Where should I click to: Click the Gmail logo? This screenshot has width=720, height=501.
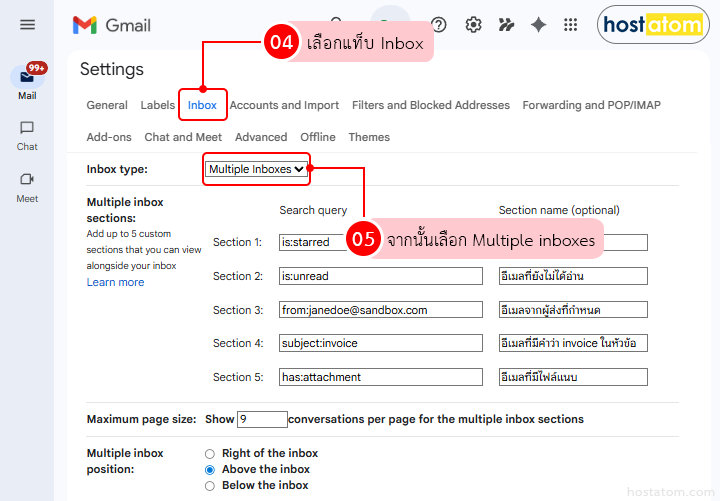112,25
